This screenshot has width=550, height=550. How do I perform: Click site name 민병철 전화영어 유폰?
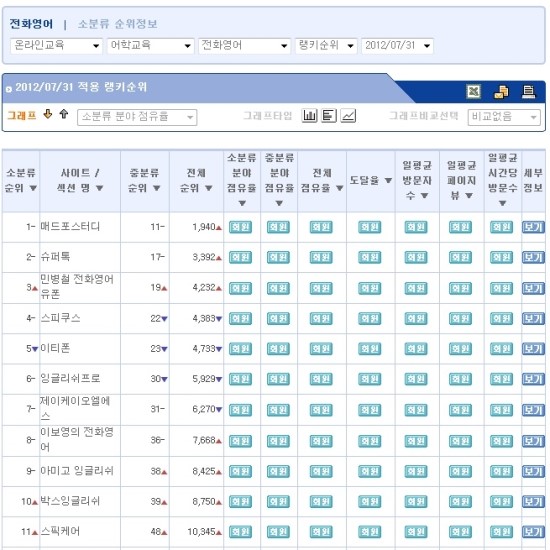pyautogui.click(x=77, y=287)
